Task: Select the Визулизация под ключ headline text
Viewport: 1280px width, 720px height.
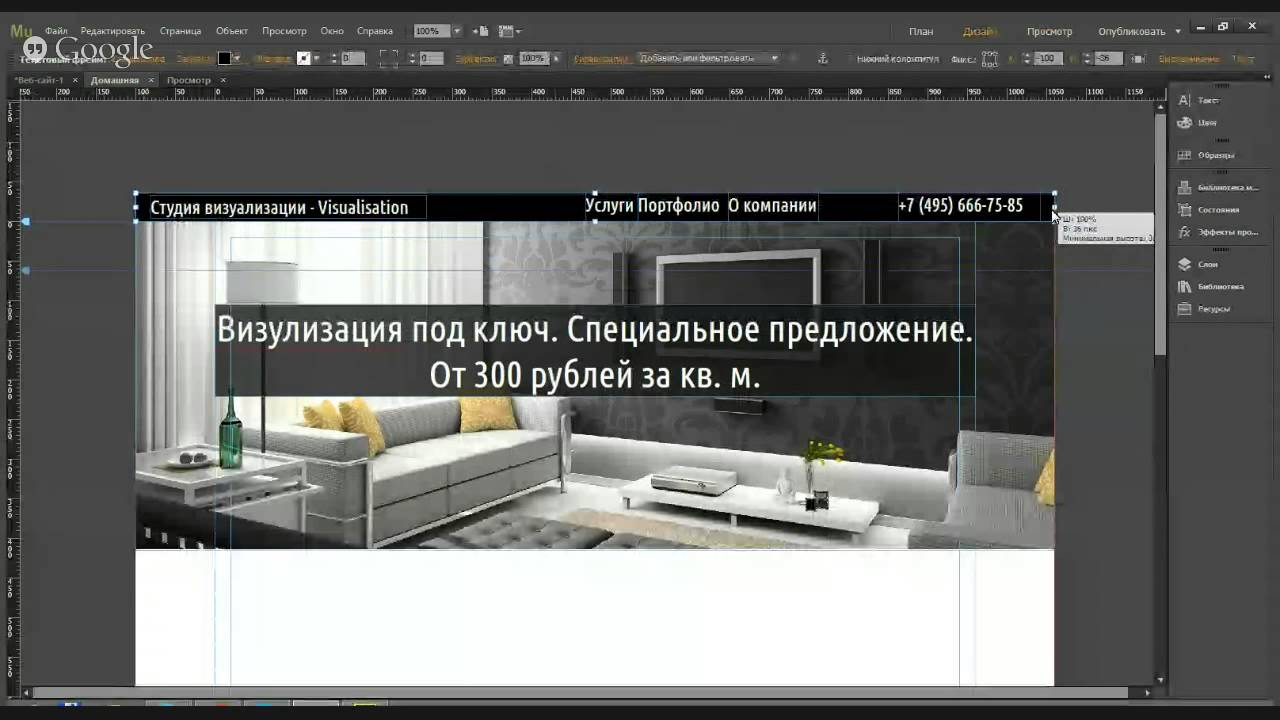Action: point(595,352)
